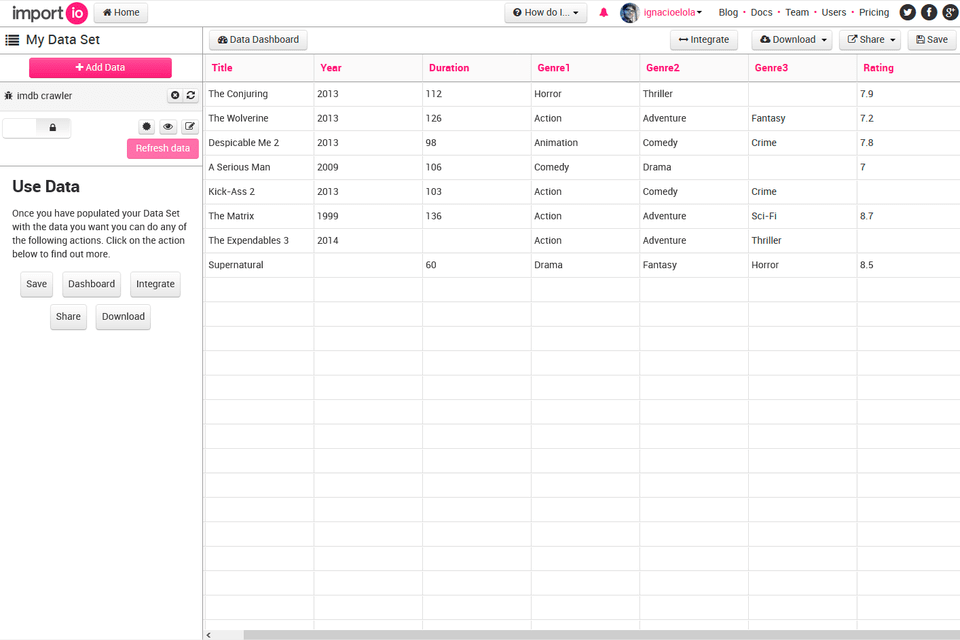960x640 pixels.
Task: Open the Users link
Action: point(834,12)
